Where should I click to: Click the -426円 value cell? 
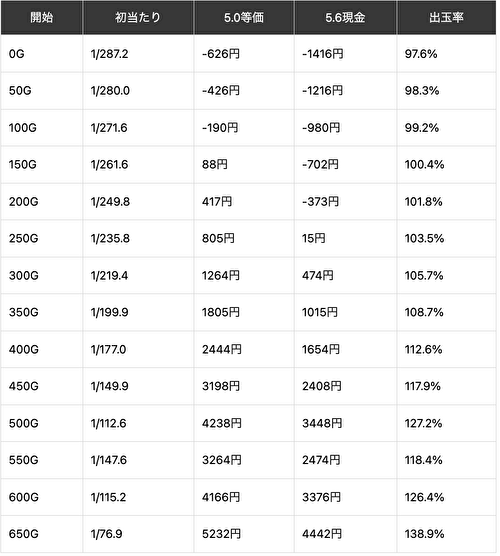[244, 91]
